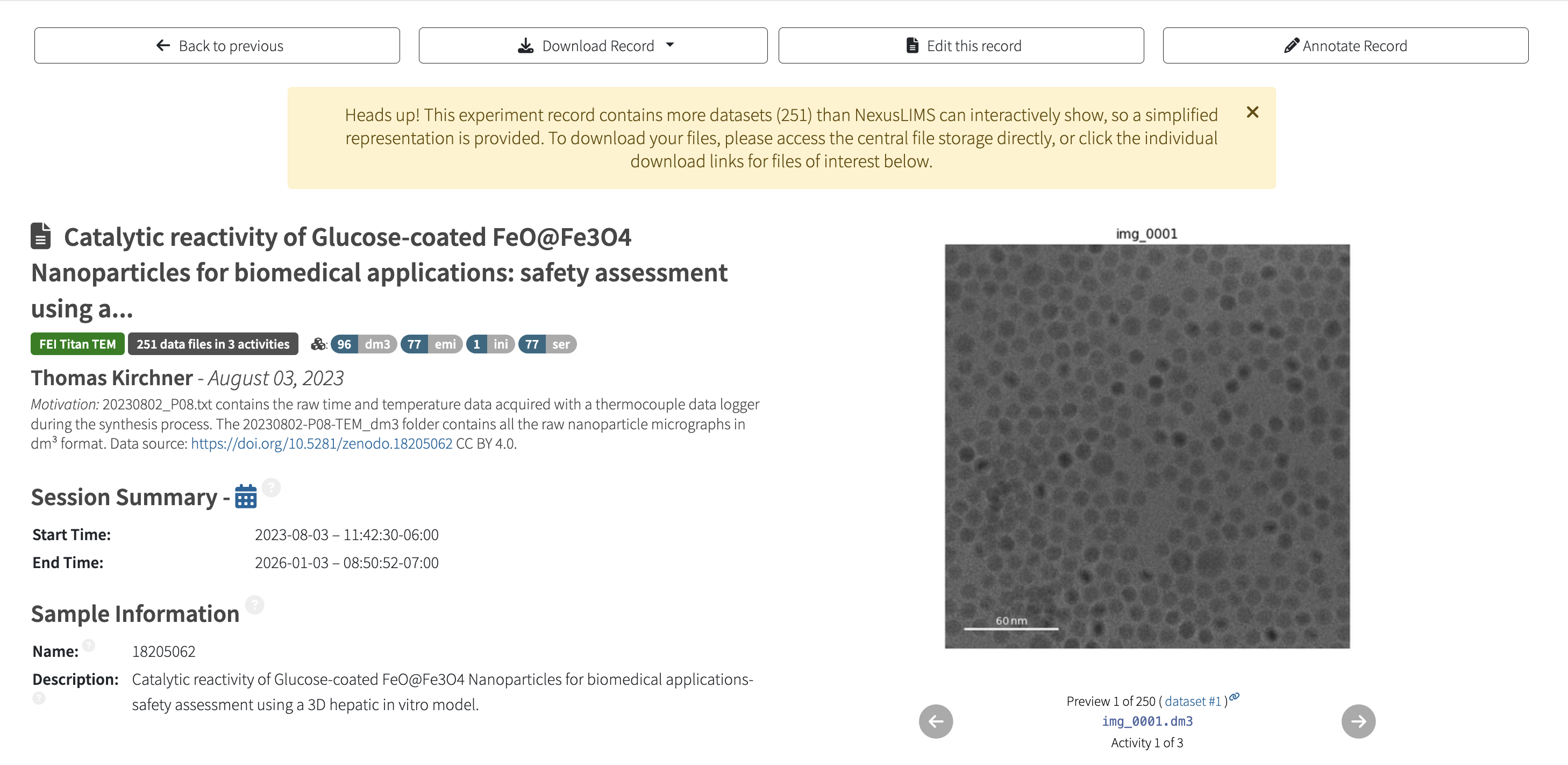Jump to dataset #1 link
1568x765 pixels.
click(x=1193, y=701)
